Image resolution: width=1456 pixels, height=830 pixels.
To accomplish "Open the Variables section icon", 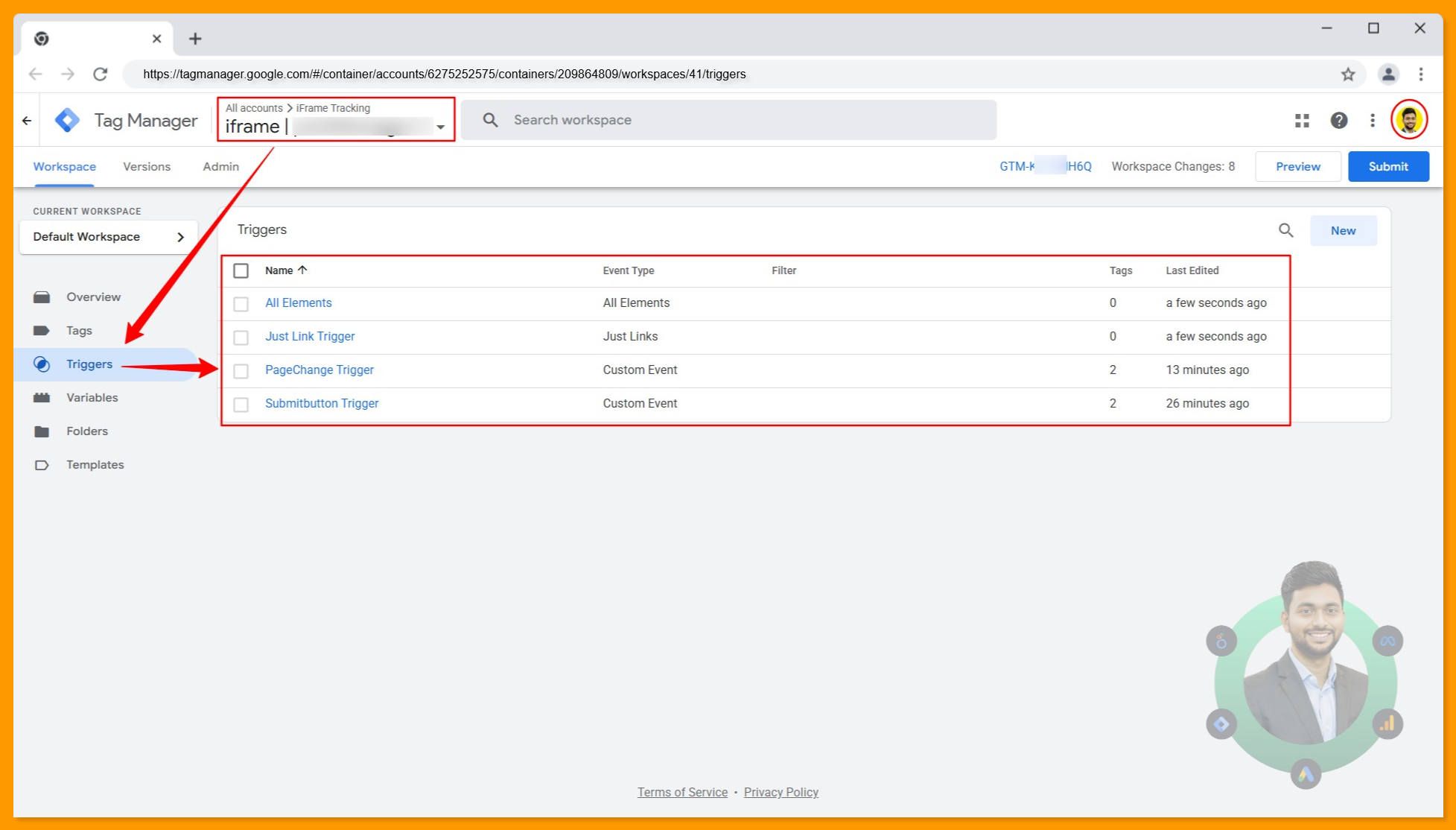I will point(42,397).
